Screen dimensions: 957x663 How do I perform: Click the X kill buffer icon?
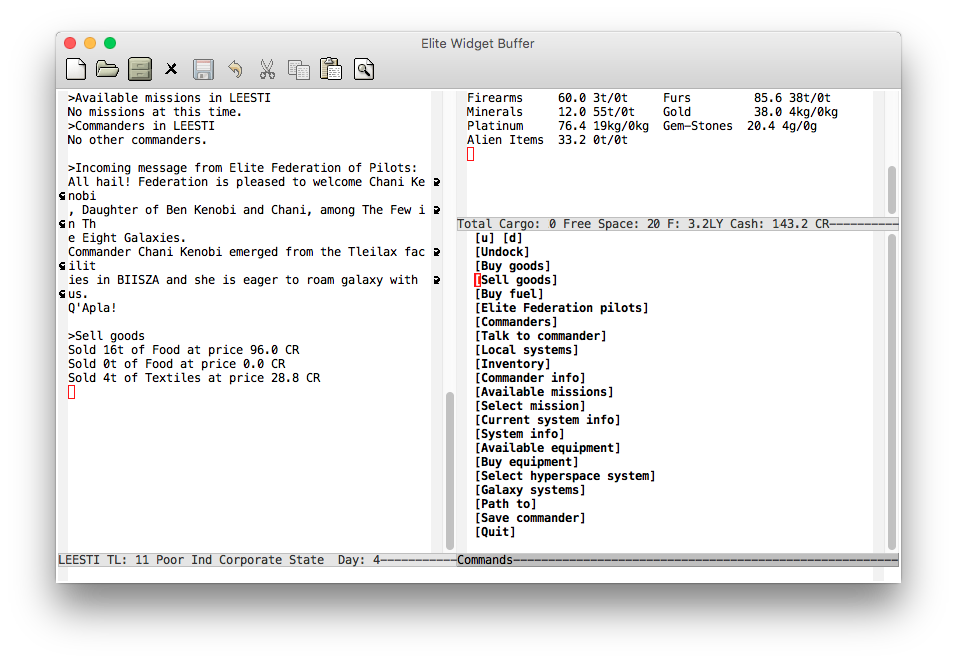(x=171, y=69)
